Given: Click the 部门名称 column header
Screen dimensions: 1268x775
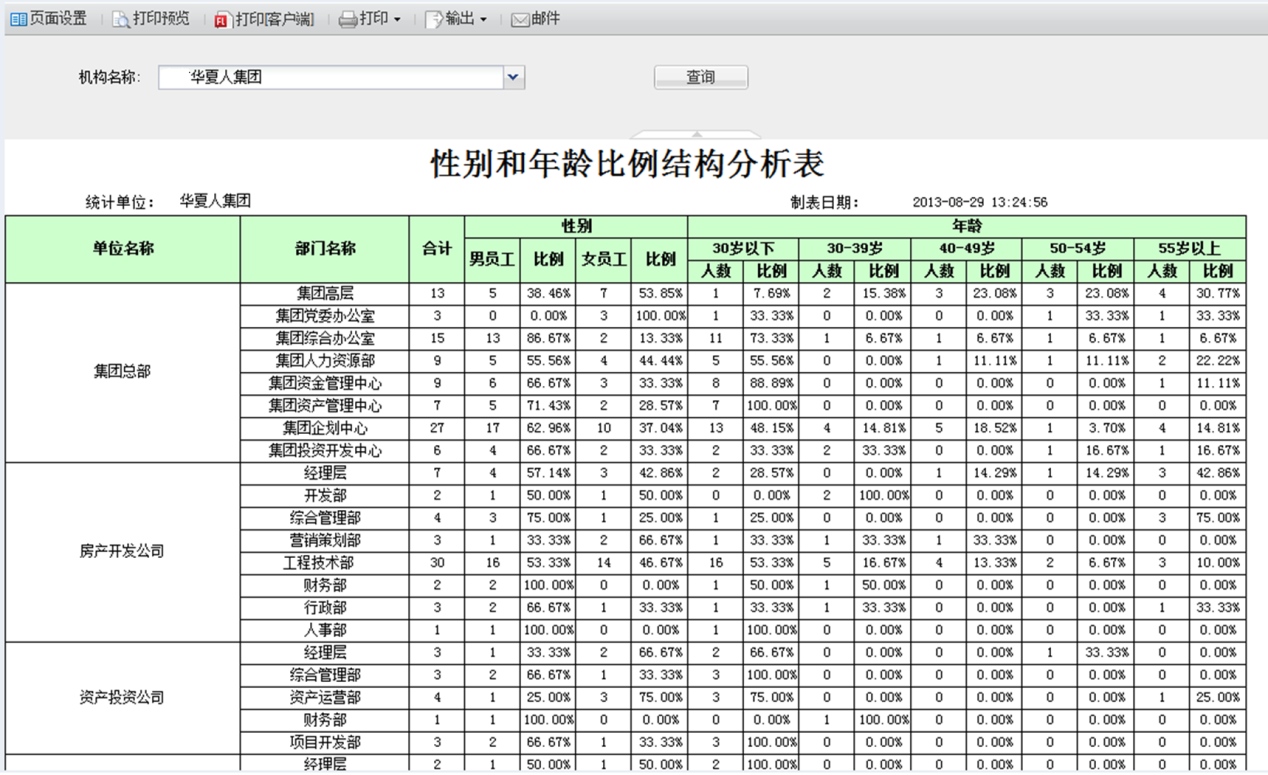Looking at the screenshot, I should point(325,248).
